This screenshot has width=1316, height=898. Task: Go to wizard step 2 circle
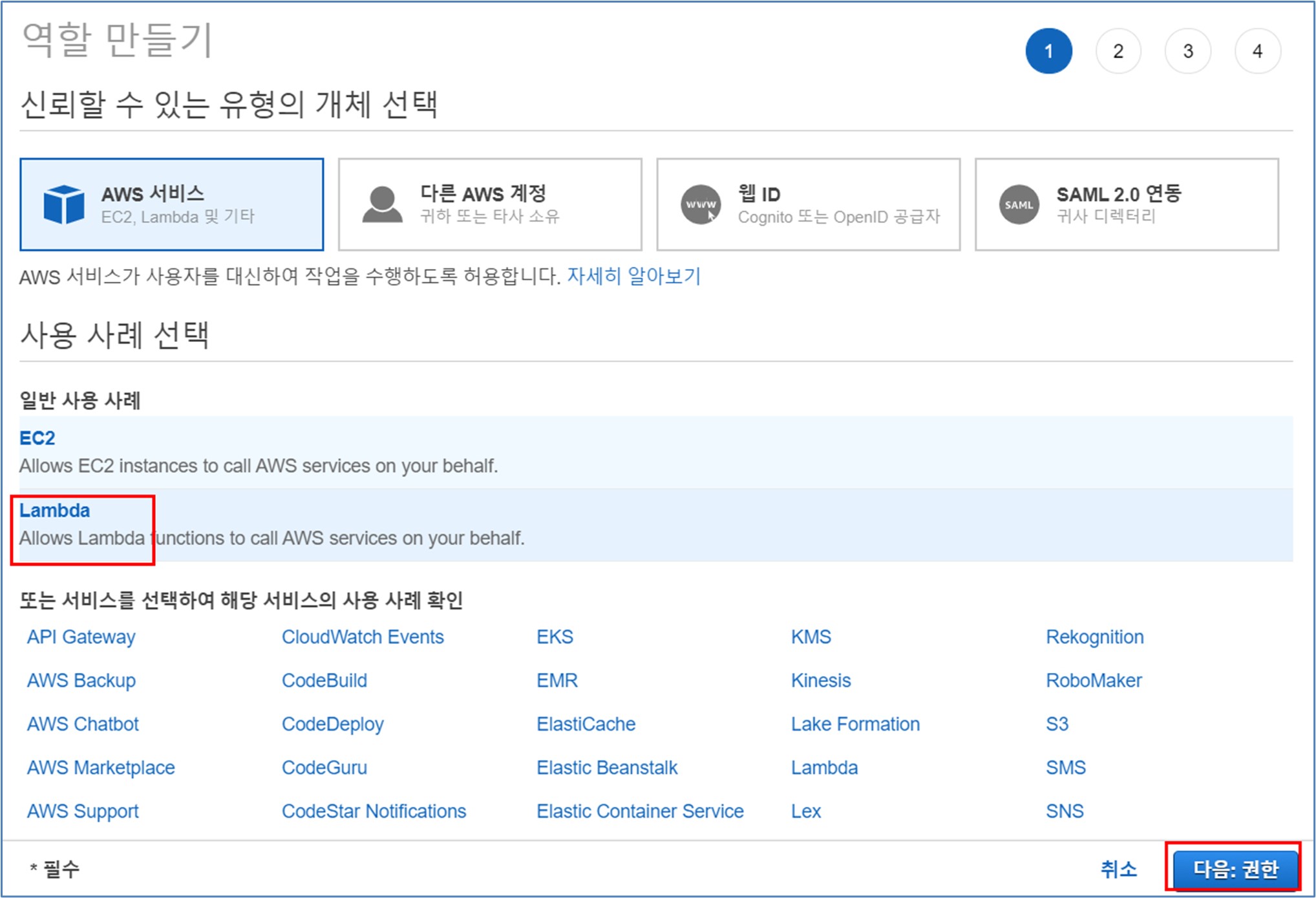coord(1118,51)
